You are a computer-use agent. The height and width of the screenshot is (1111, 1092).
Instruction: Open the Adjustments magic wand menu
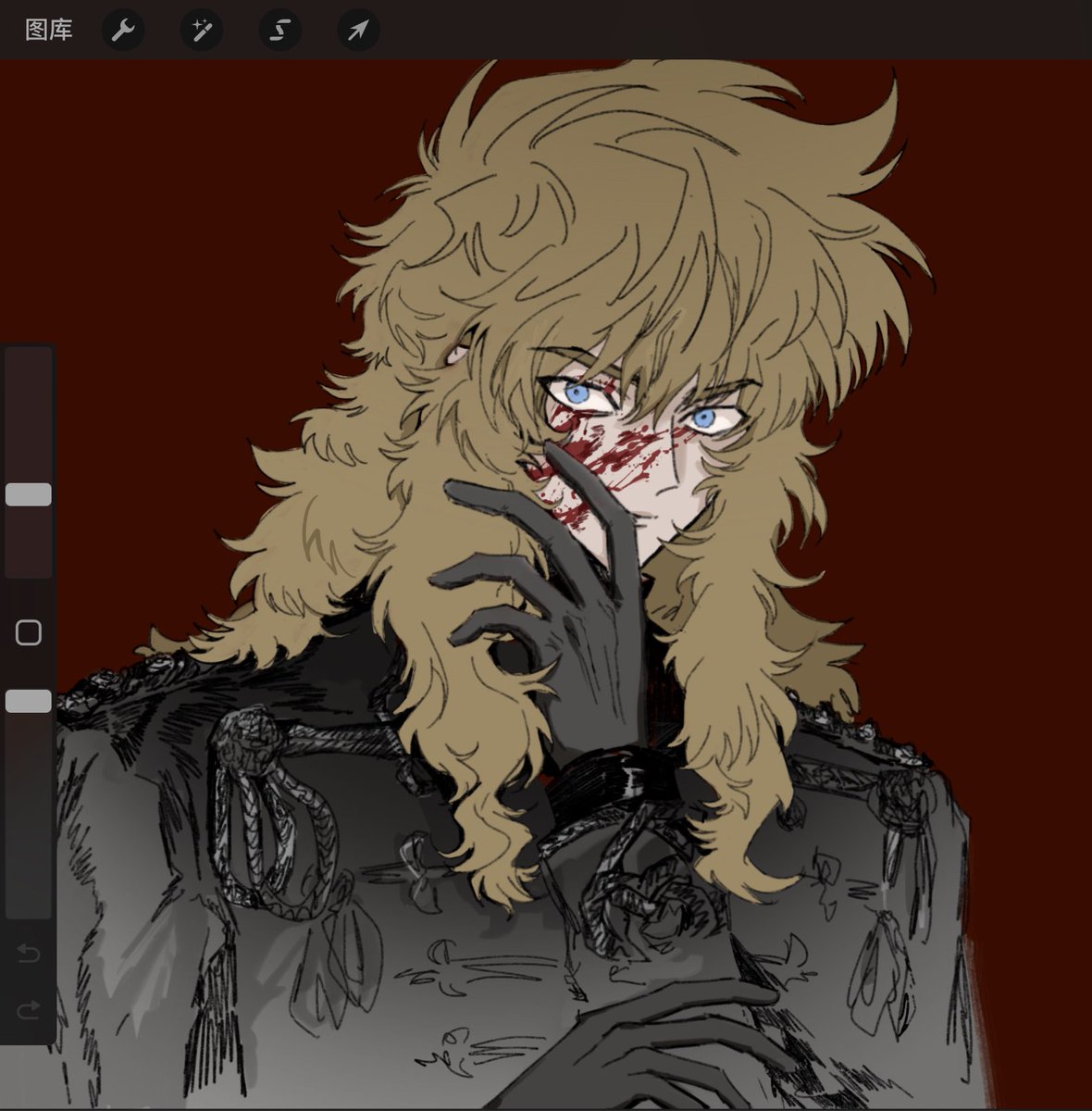pyautogui.click(x=201, y=31)
